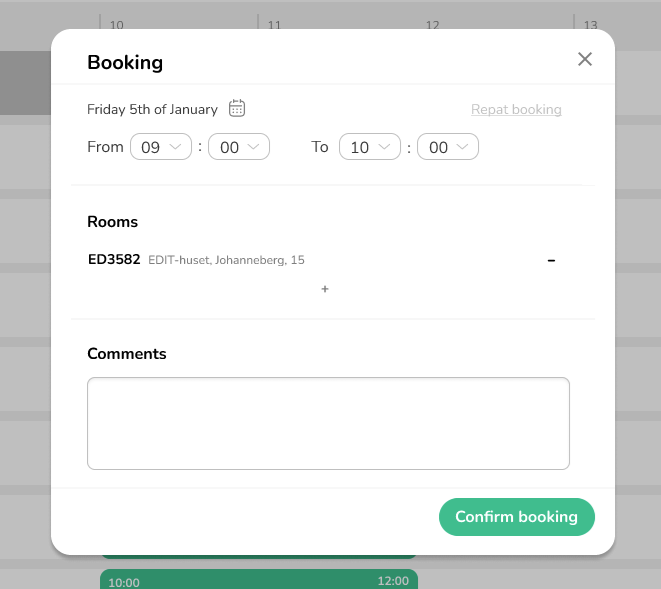Click the hour 11 timeline header

coord(274,24)
